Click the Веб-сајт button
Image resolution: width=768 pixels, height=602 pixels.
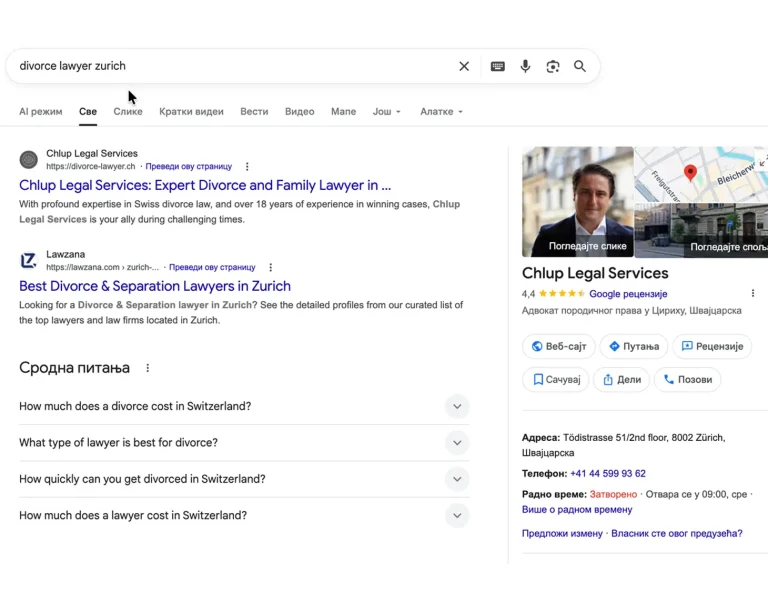(x=559, y=346)
